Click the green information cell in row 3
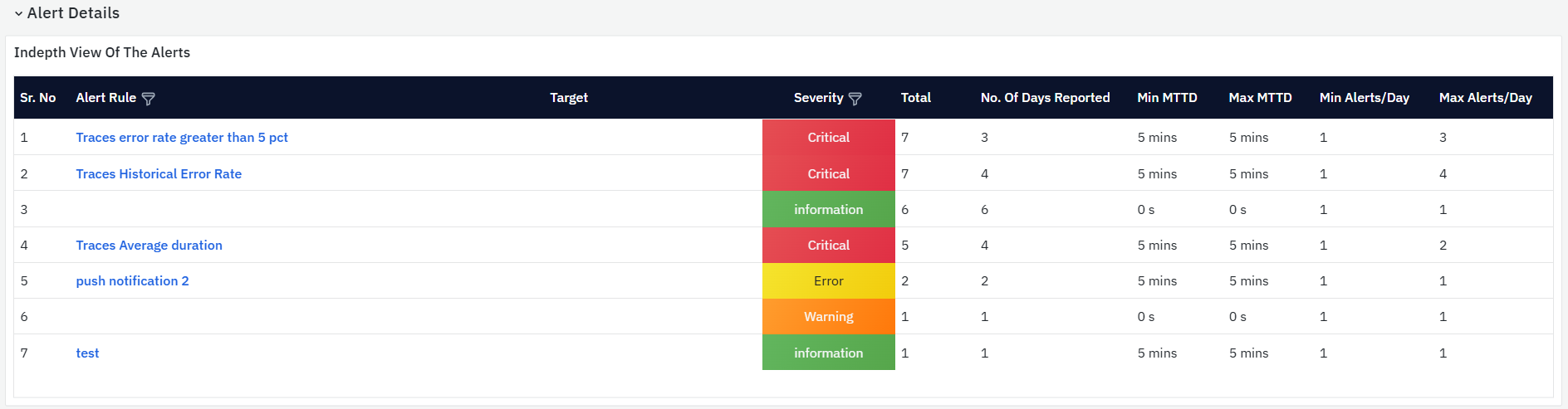1568x409 pixels. point(828,210)
